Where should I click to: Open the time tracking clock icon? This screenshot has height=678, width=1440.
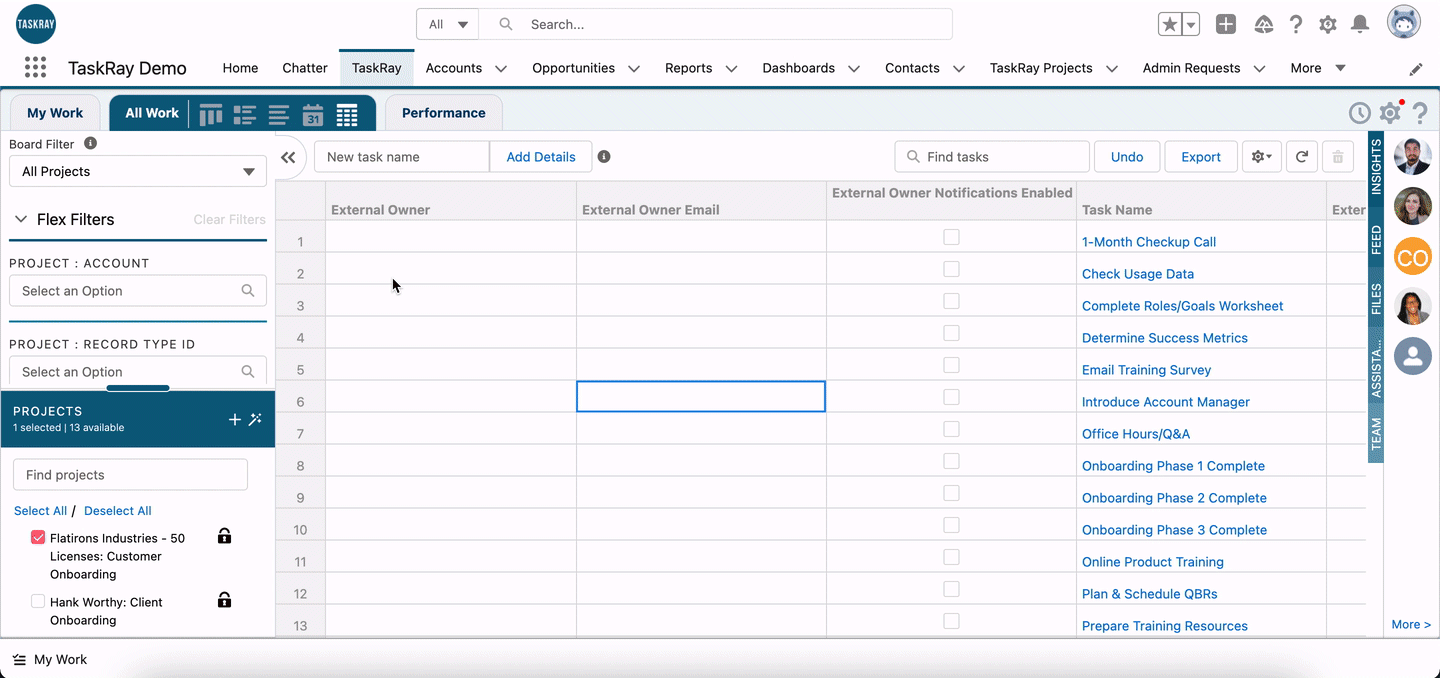1359,113
